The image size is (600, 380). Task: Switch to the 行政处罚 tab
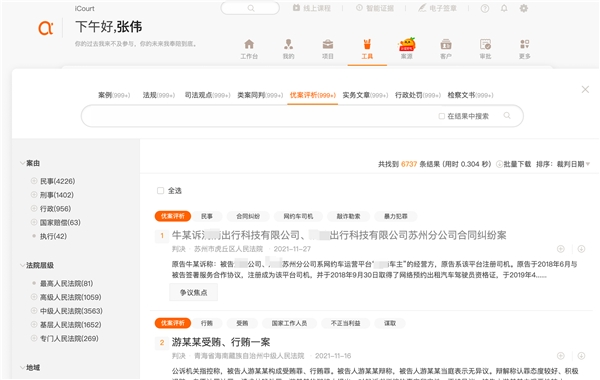(x=418, y=95)
